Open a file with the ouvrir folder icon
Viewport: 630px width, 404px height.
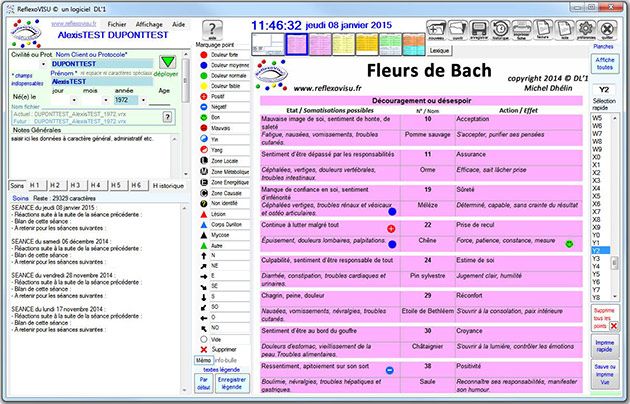pos(458,30)
